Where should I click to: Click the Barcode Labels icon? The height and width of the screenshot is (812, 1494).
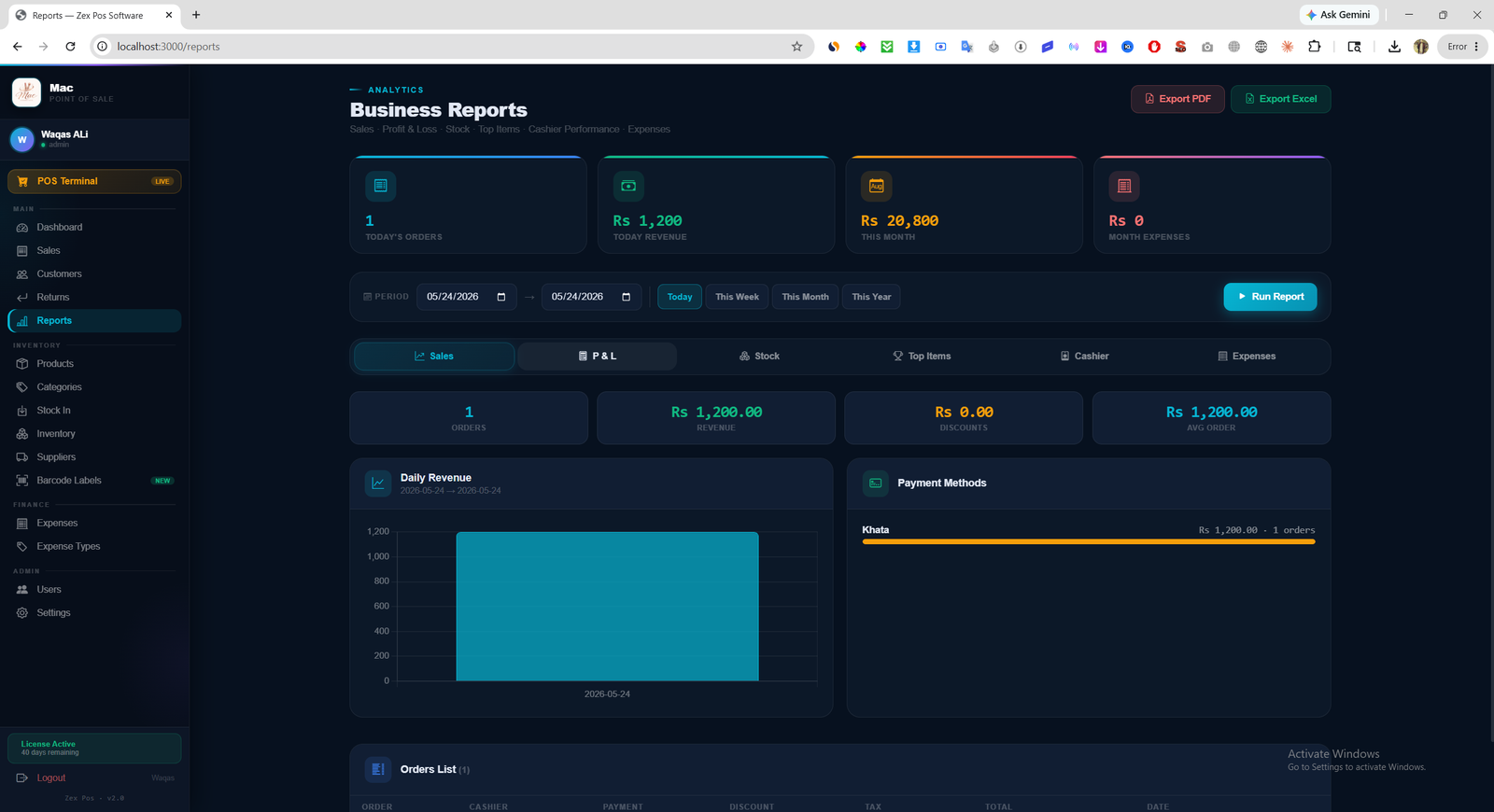(22, 481)
